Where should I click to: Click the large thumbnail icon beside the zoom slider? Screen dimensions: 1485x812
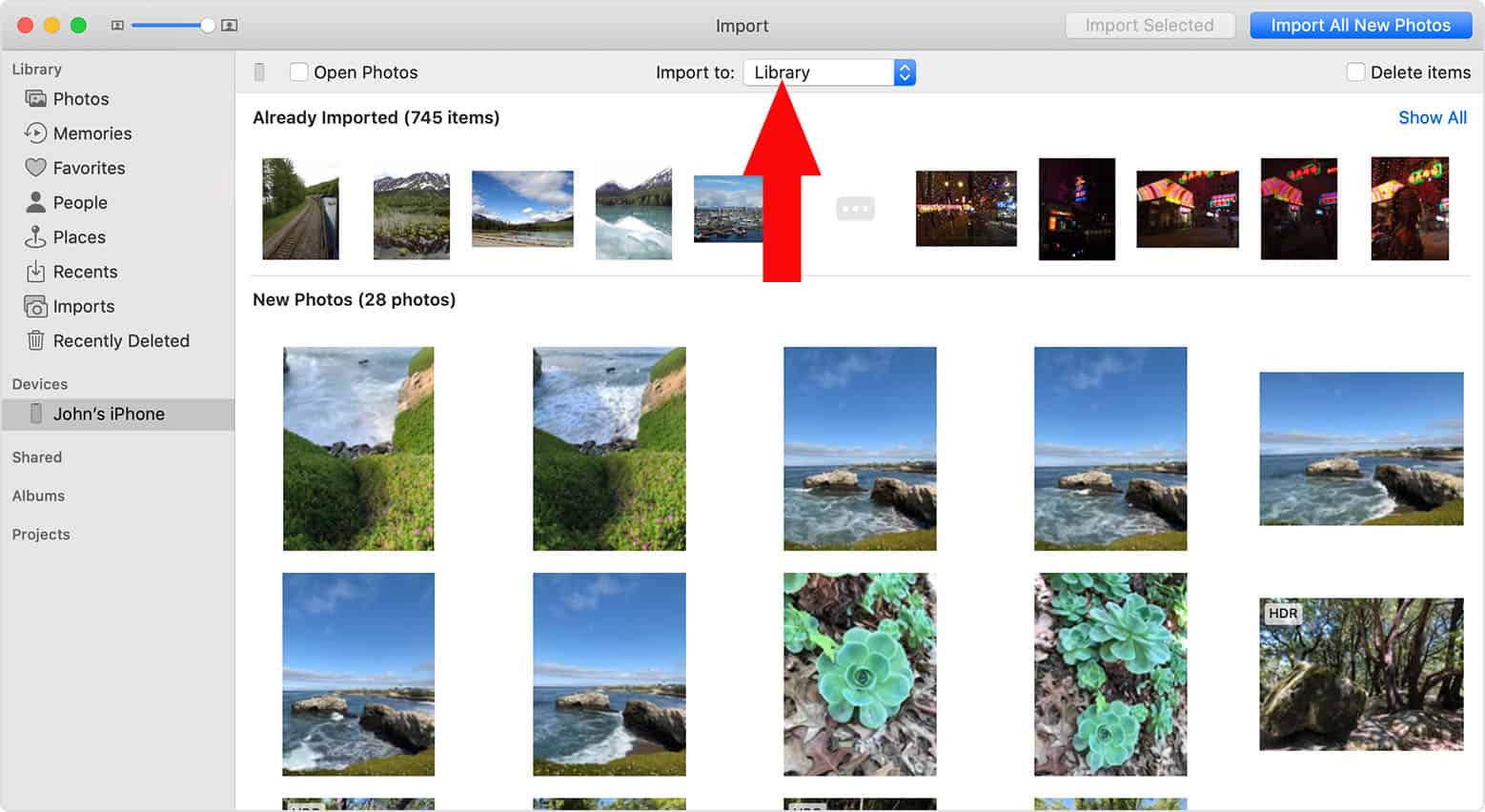coord(229,26)
